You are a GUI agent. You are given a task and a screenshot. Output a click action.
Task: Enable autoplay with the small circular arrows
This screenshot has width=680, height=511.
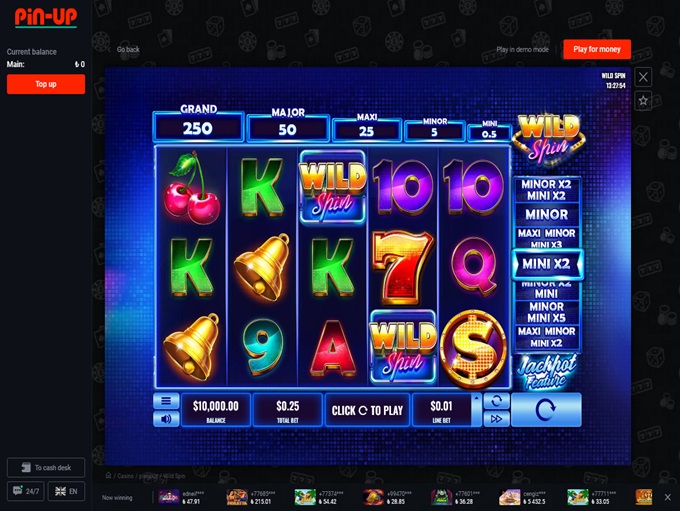pyautogui.click(x=496, y=401)
